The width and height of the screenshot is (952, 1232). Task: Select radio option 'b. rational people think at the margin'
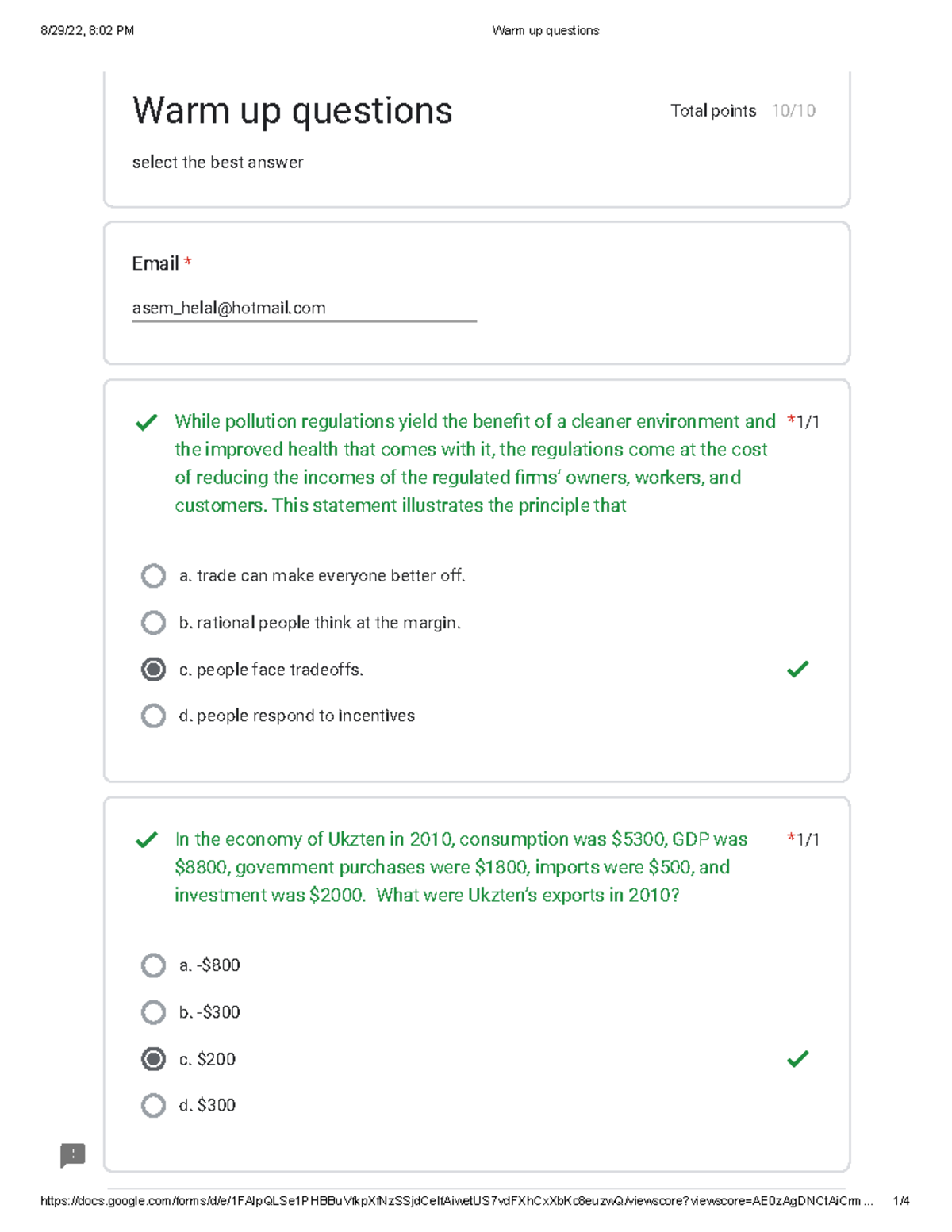(153, 622)
